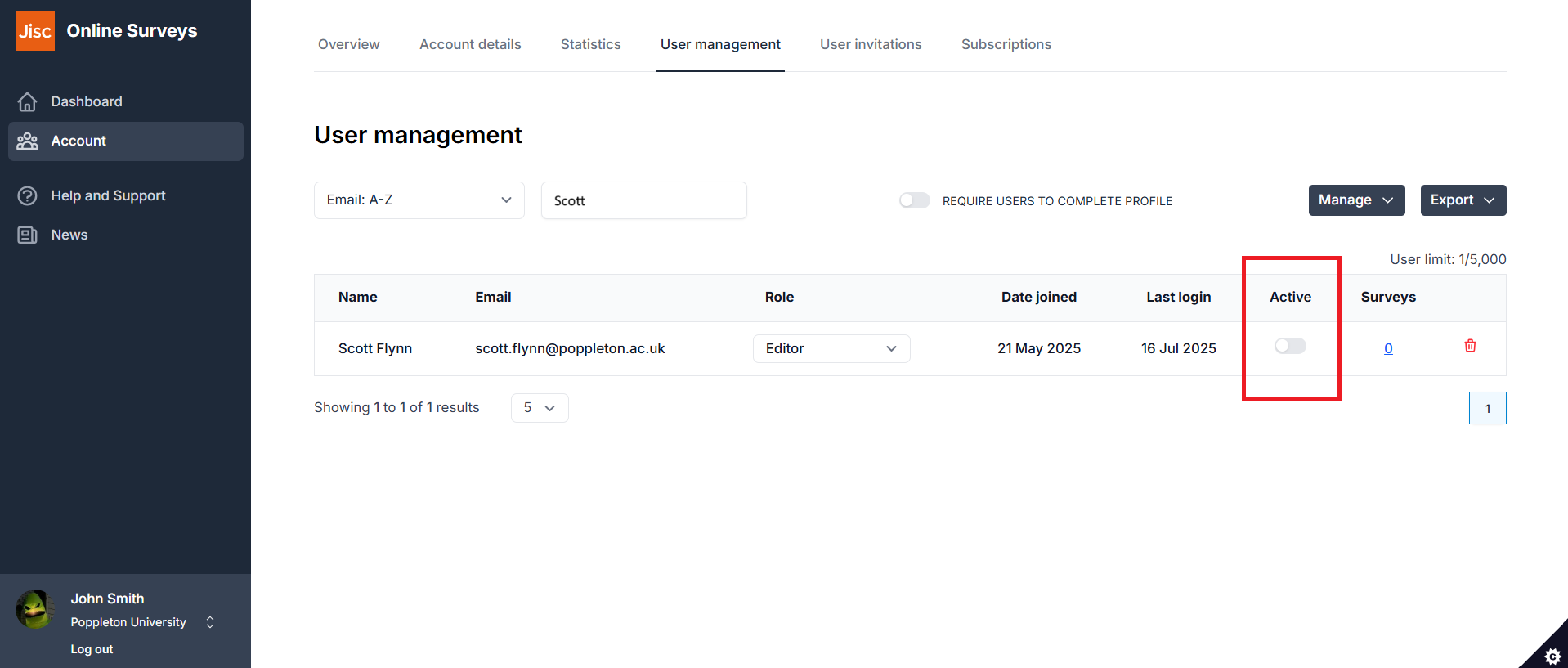This screenshot has width=1568, height=668.
Task: Click the Help and Support question icon
Action: coord(28,196)
